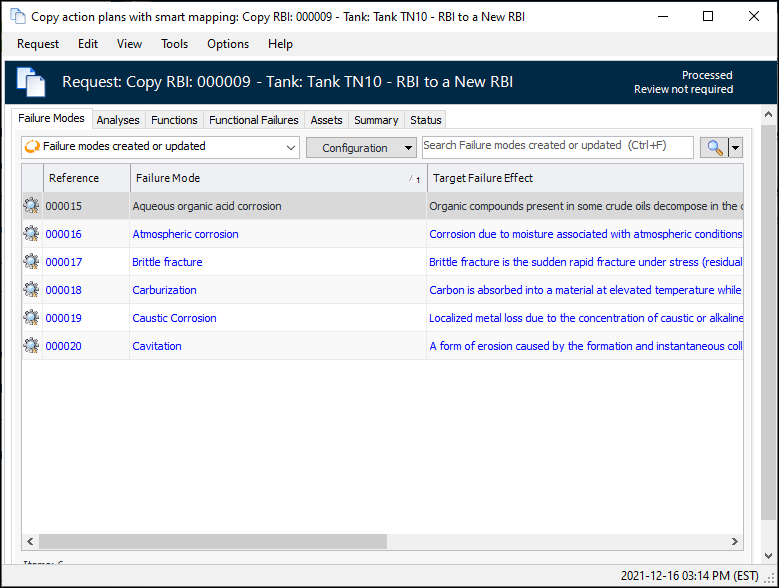Switch to the Functional Failures tab
This screenshot has width=779, height=588.
click(253, 120)
